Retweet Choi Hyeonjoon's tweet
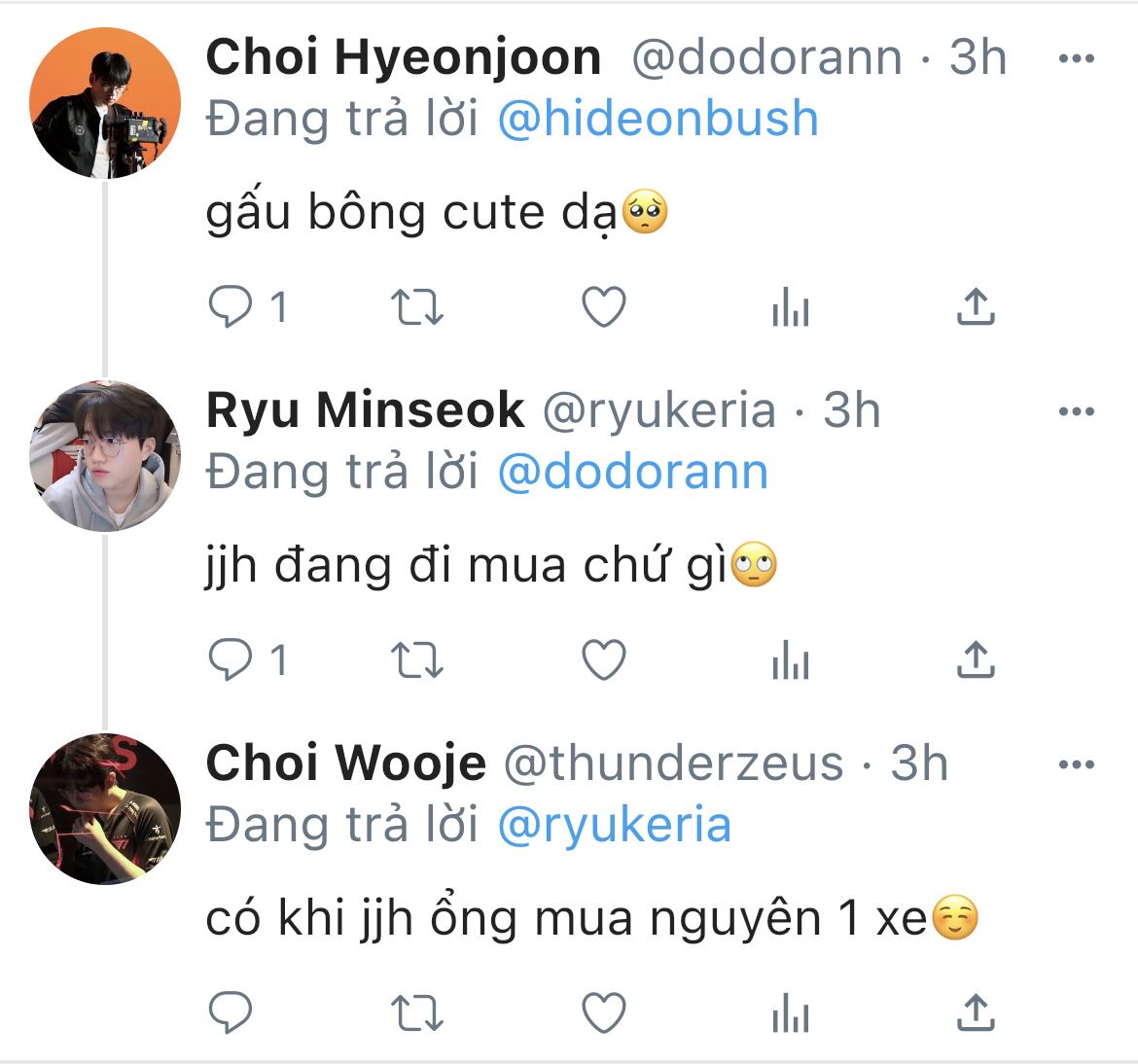This screenshot has width=1138, height=1064. click(417, 308)
